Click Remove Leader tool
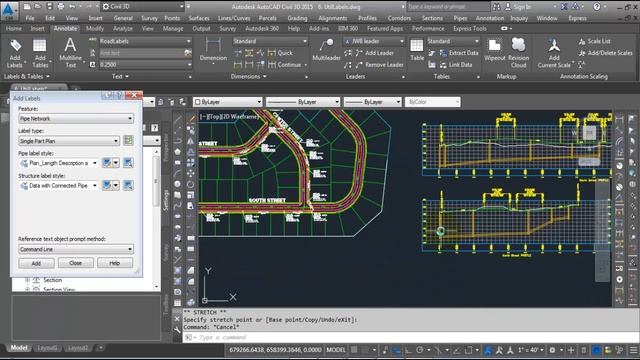This screenshot has height=360, width=640. [x=380, y=65]
